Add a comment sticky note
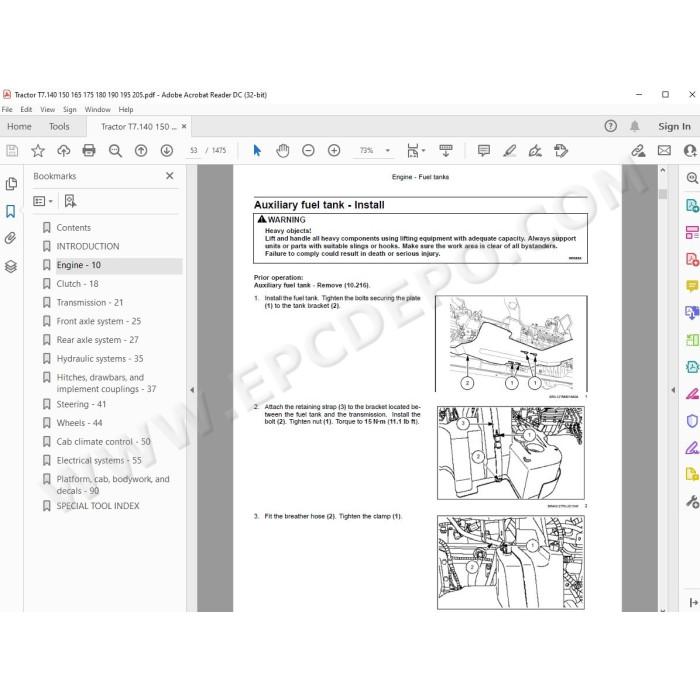Image resolution: width=700 pixels, height=700 pixels. coord(484,151)
